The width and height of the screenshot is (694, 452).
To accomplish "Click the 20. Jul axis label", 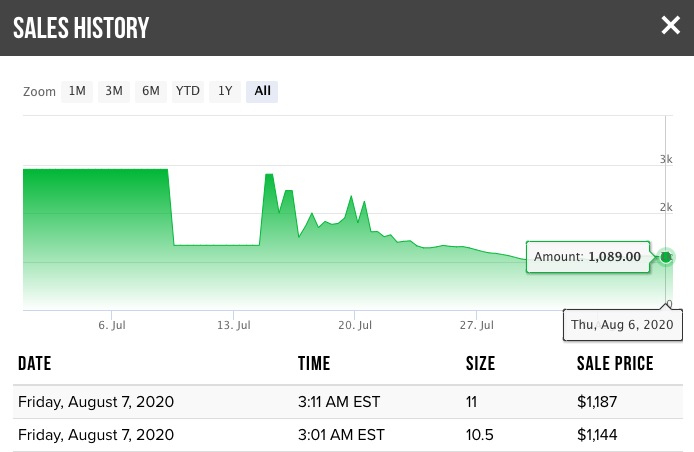I will pyautogui.click(x=355, y=325).
